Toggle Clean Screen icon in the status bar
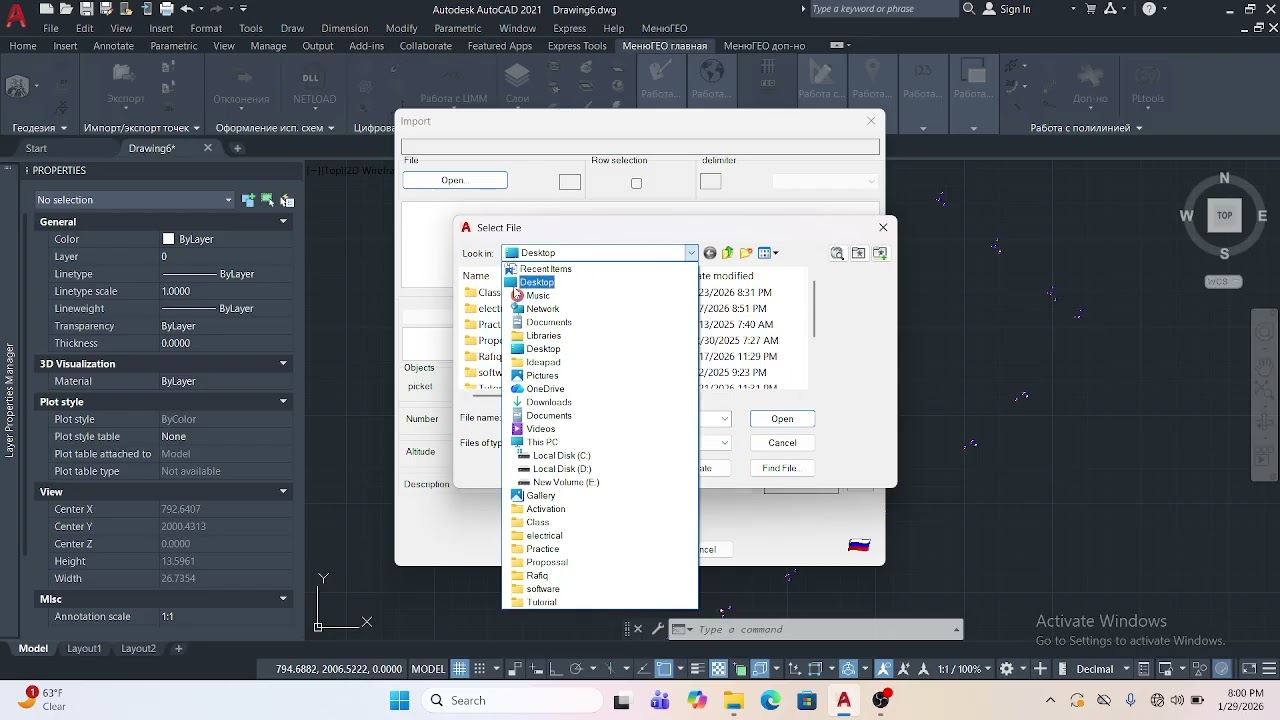The width and height of the screenshot is (1280, 720). [x=1249, y=669]
